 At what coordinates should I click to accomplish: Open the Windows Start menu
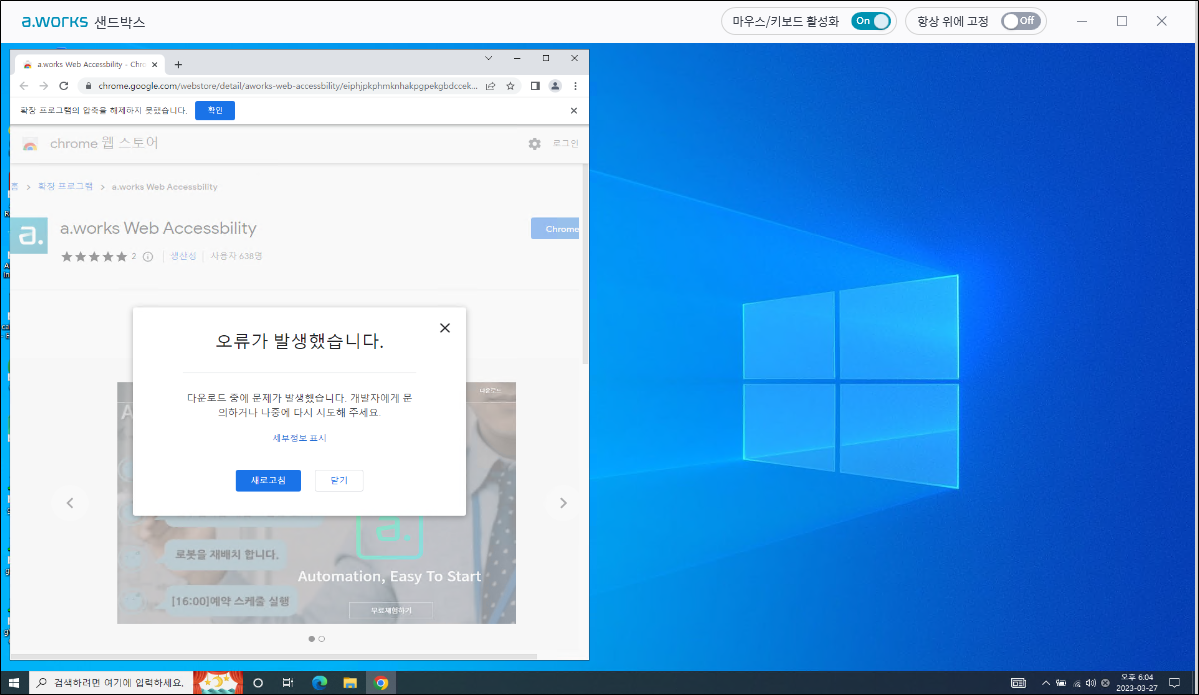(14, 683)
